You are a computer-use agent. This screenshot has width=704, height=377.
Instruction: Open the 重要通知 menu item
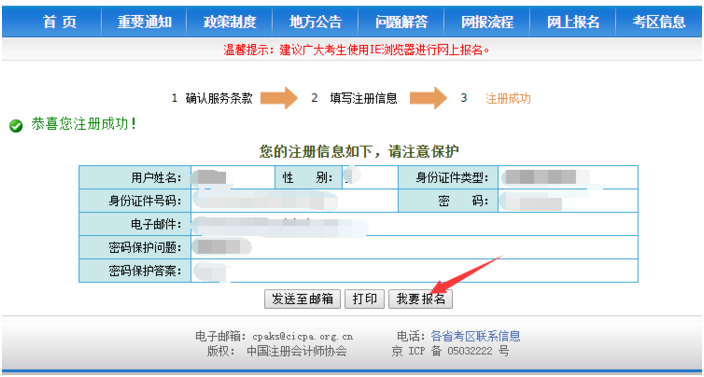click(x=145, y=22)
